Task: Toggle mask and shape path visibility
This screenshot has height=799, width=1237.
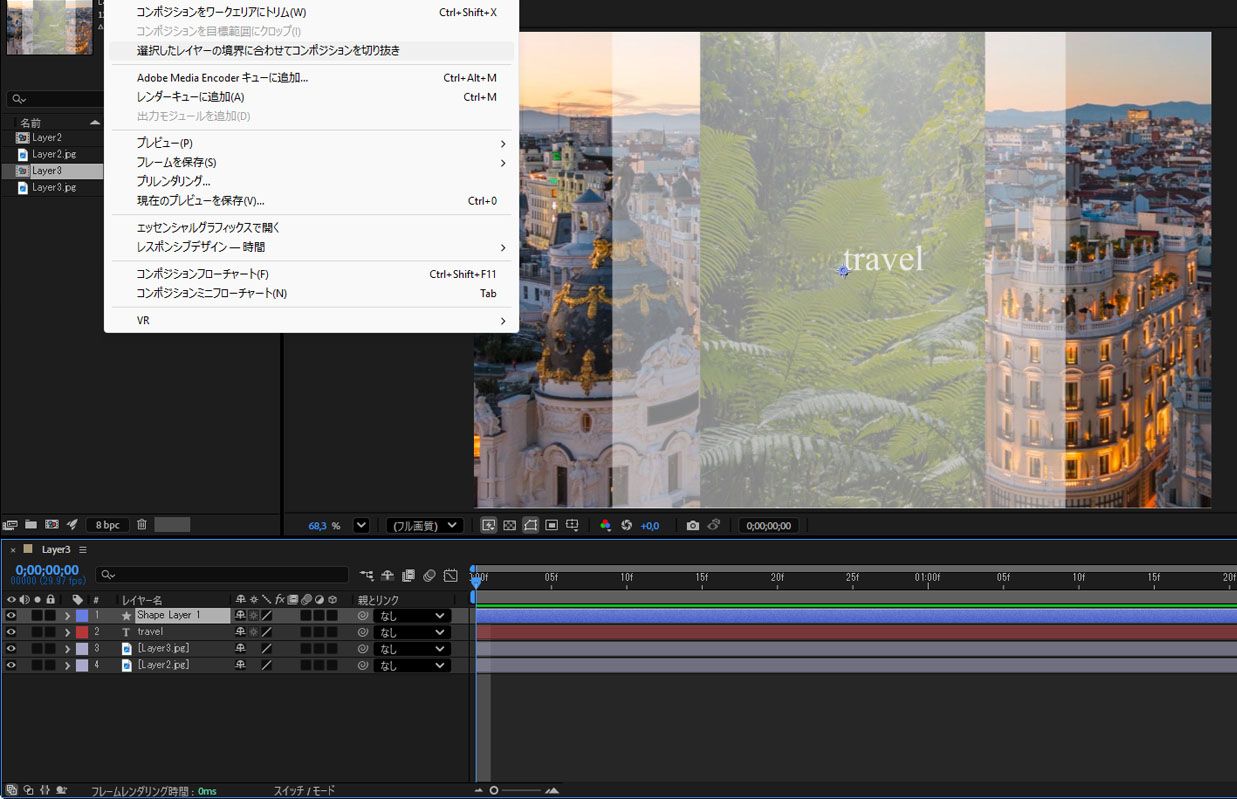Action: pyautogui.click(x=531, y=525)
